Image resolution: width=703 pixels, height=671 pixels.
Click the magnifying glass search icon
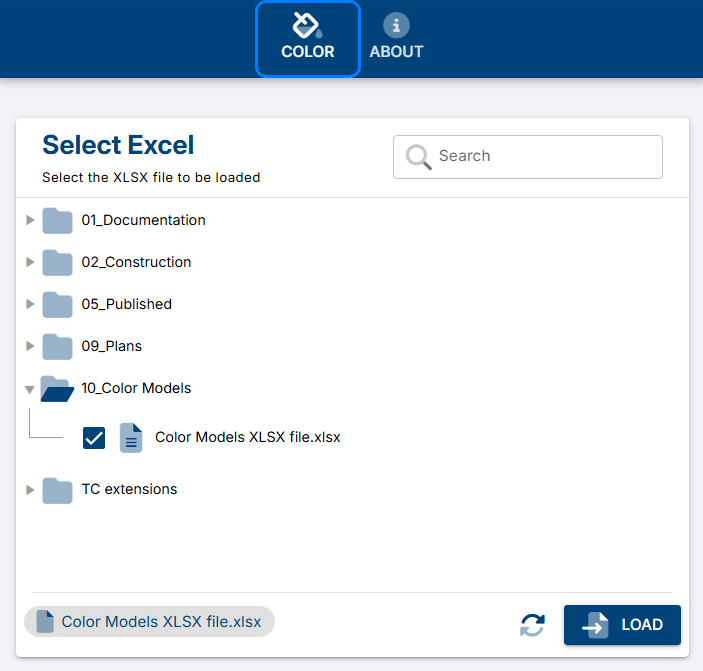[x=419, y=157]
